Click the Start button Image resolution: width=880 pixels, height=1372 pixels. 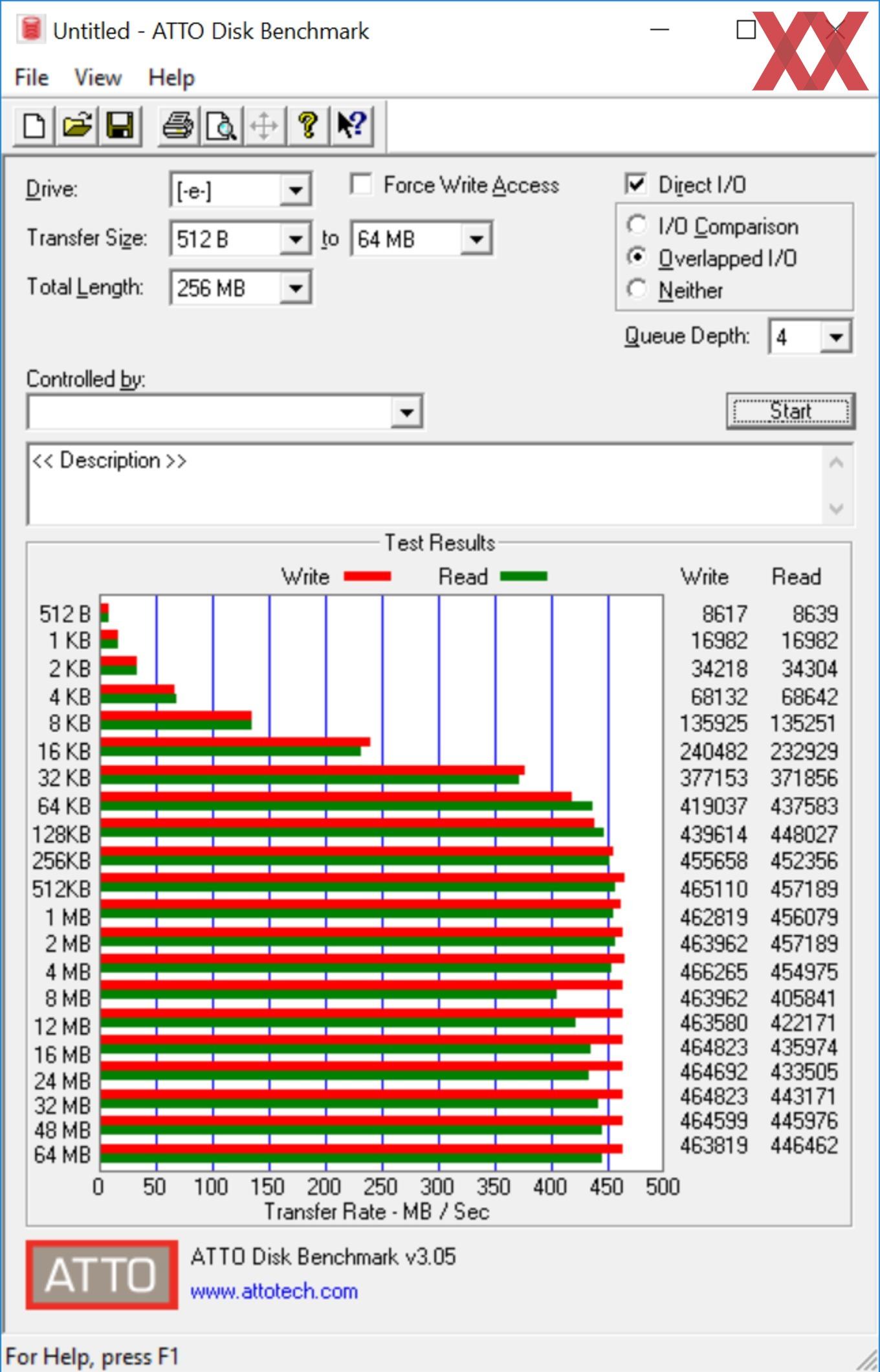(790, 411)
